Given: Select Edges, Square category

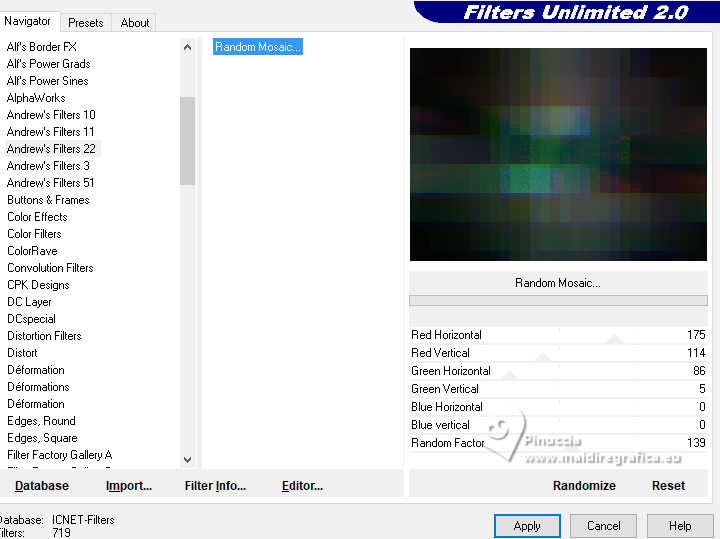Looking at the screenshot, I should (42, 438).
